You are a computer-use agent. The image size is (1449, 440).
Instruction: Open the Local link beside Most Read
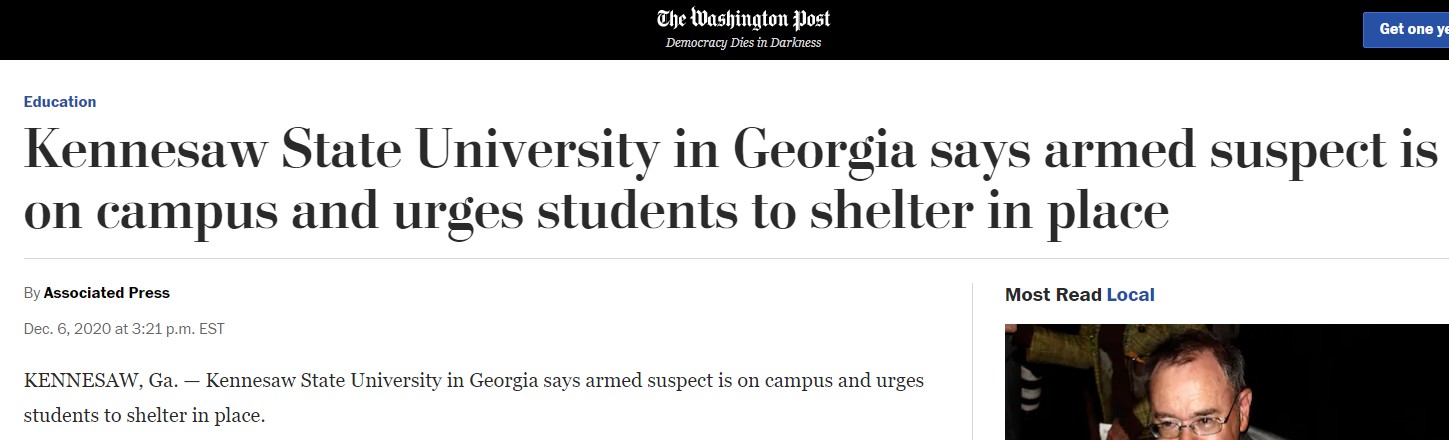point(1130,295)
